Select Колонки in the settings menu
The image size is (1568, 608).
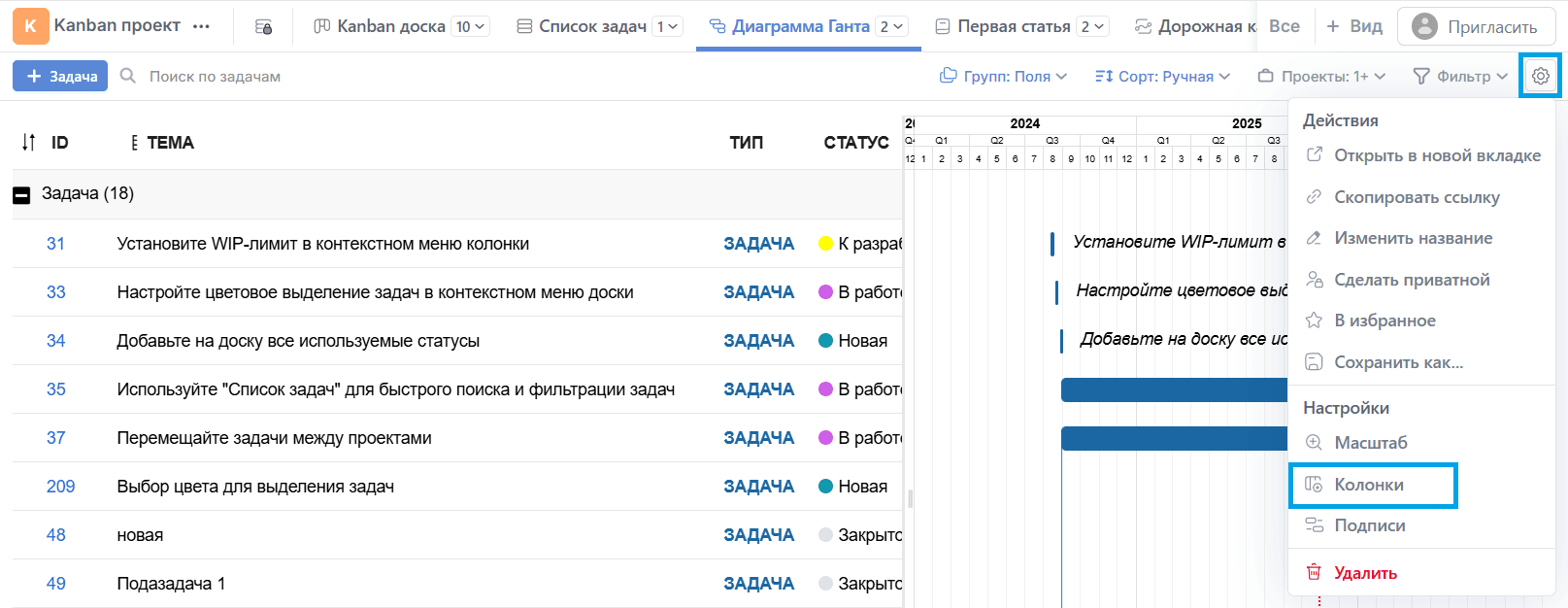[1369, 485]
